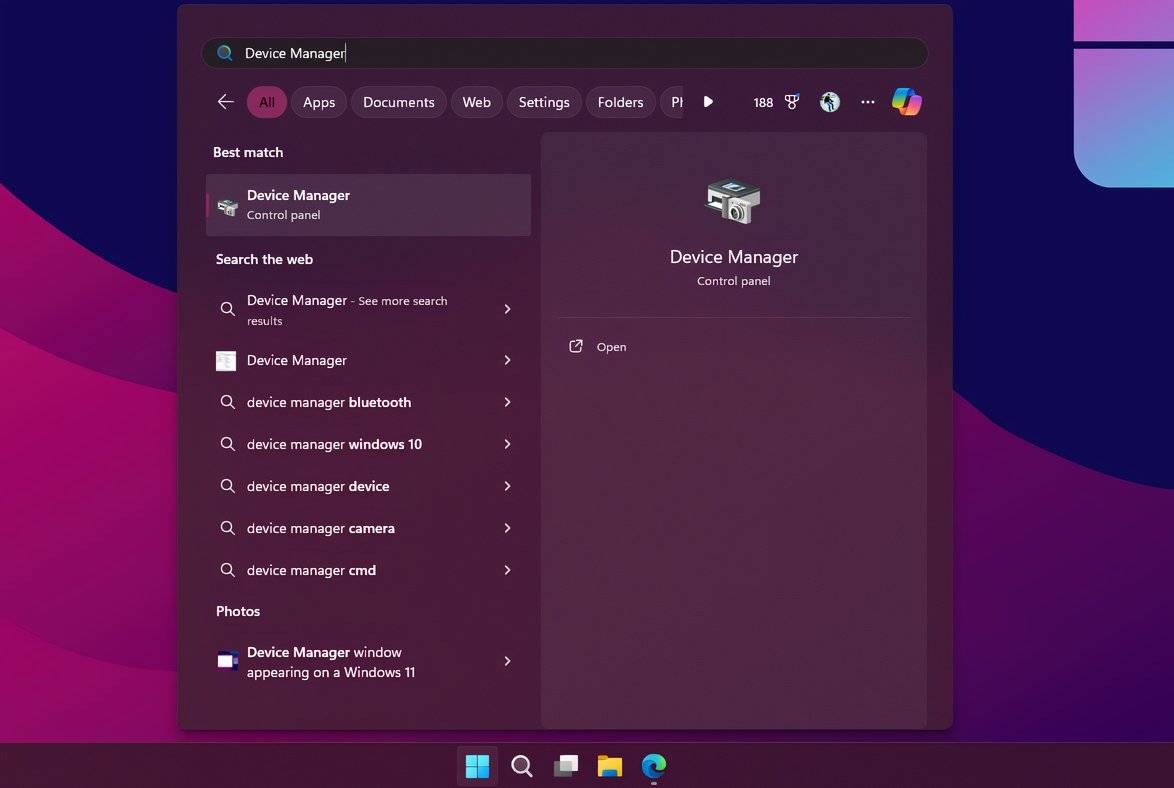Viewport: 1174px width, 788px height.
Task: Click the 'Photos' section heading
Action: 238,611
